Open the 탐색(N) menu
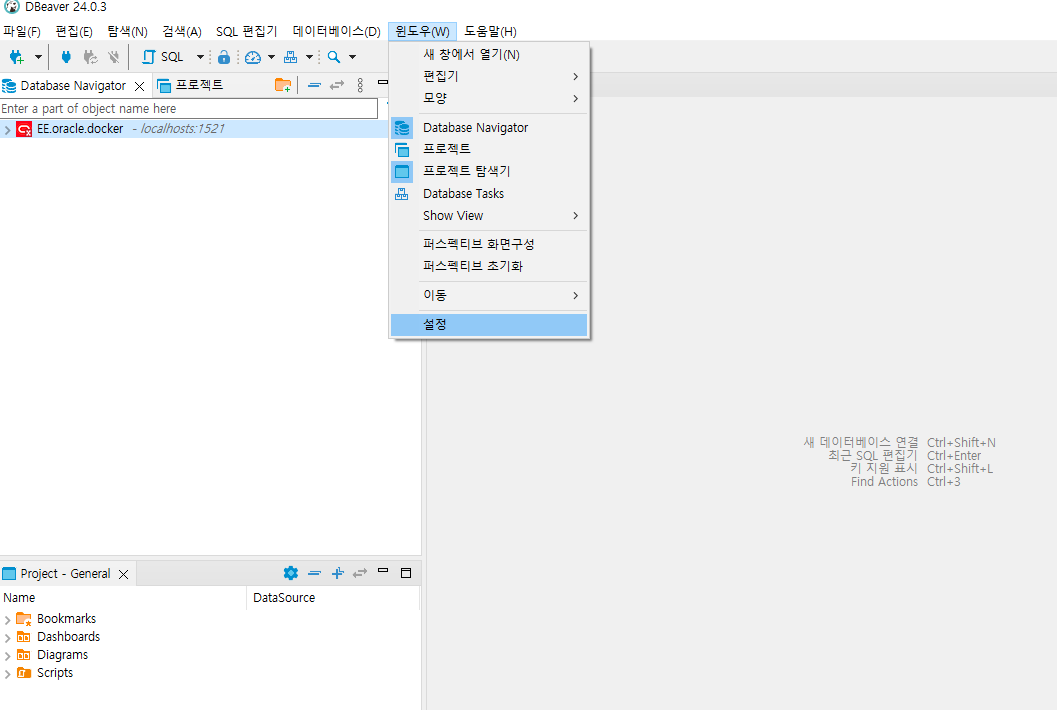This screenshot has height=710, width=1057. (x=127, y=32)
